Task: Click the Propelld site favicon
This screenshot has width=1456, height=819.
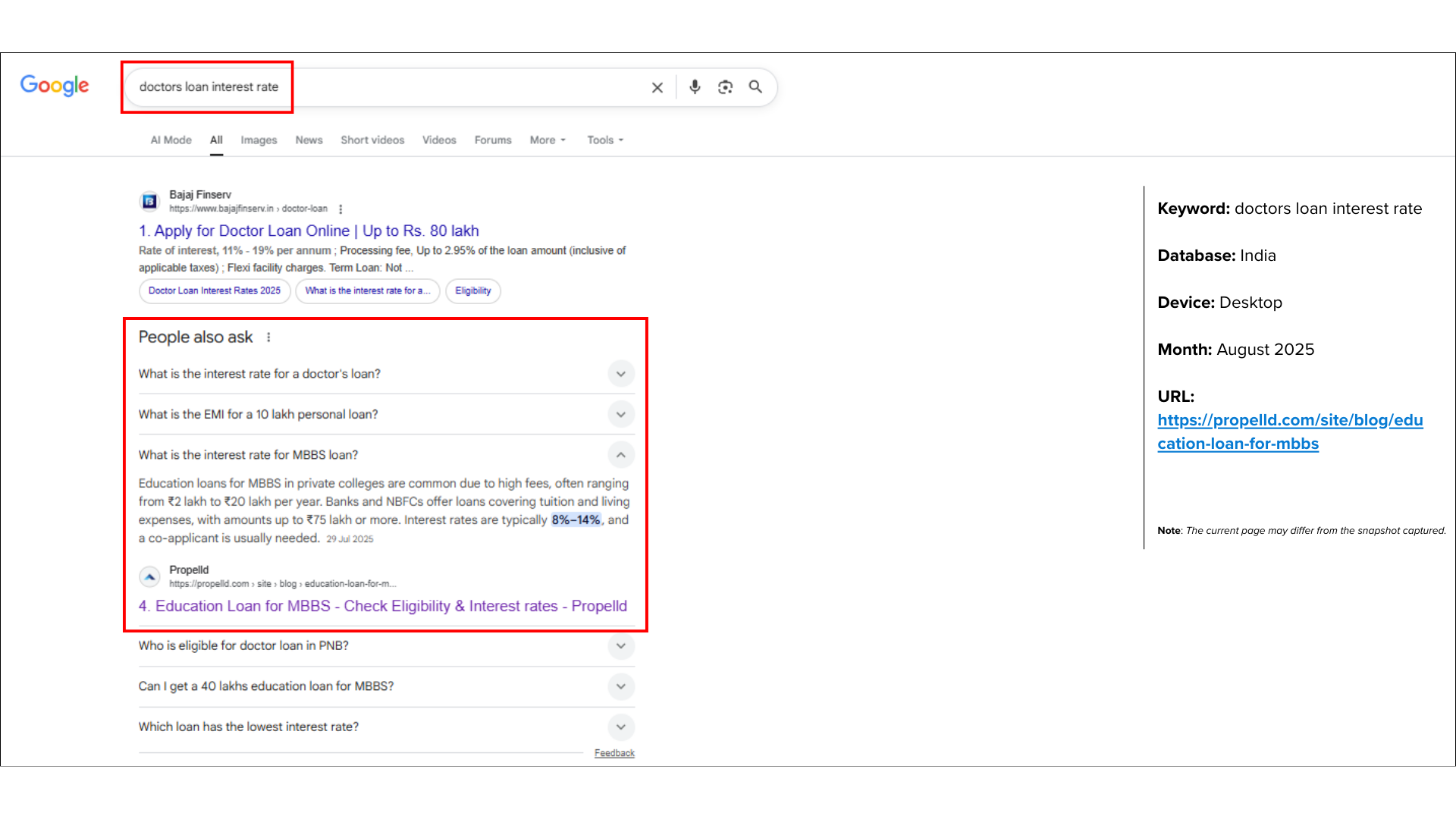Action: (x=150, y=577)
